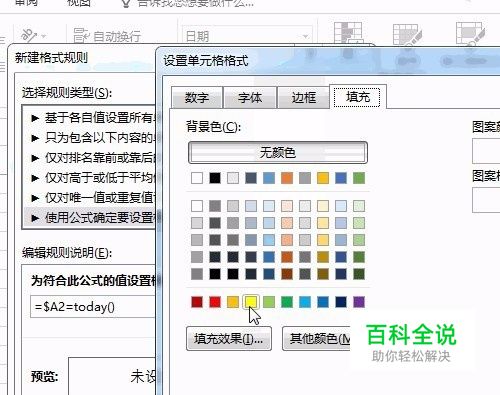Open 其他颜色 button

[317, 339]
